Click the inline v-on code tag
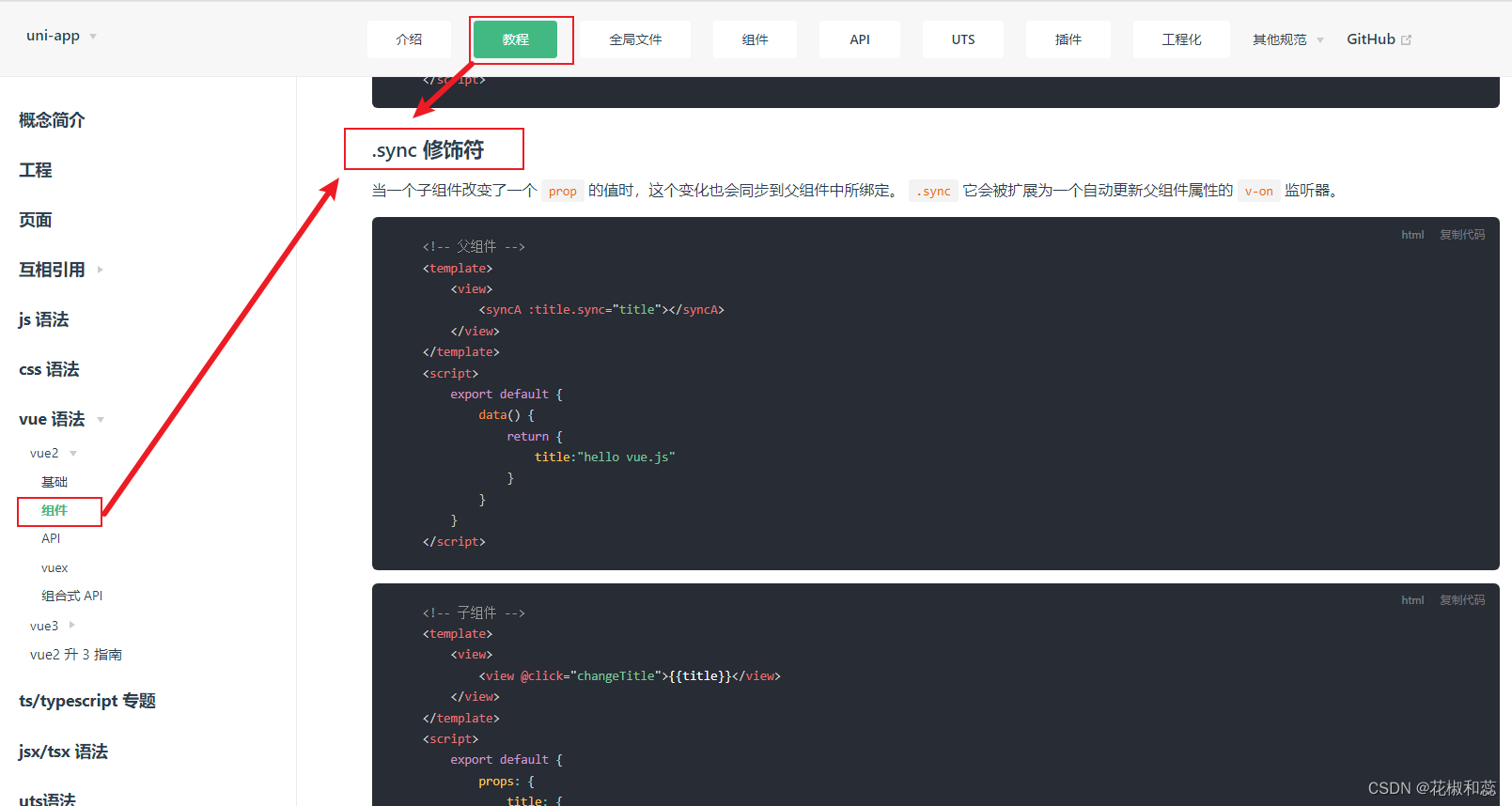The height and width of the screenshot is (806, 1512). pos(1259,191)
